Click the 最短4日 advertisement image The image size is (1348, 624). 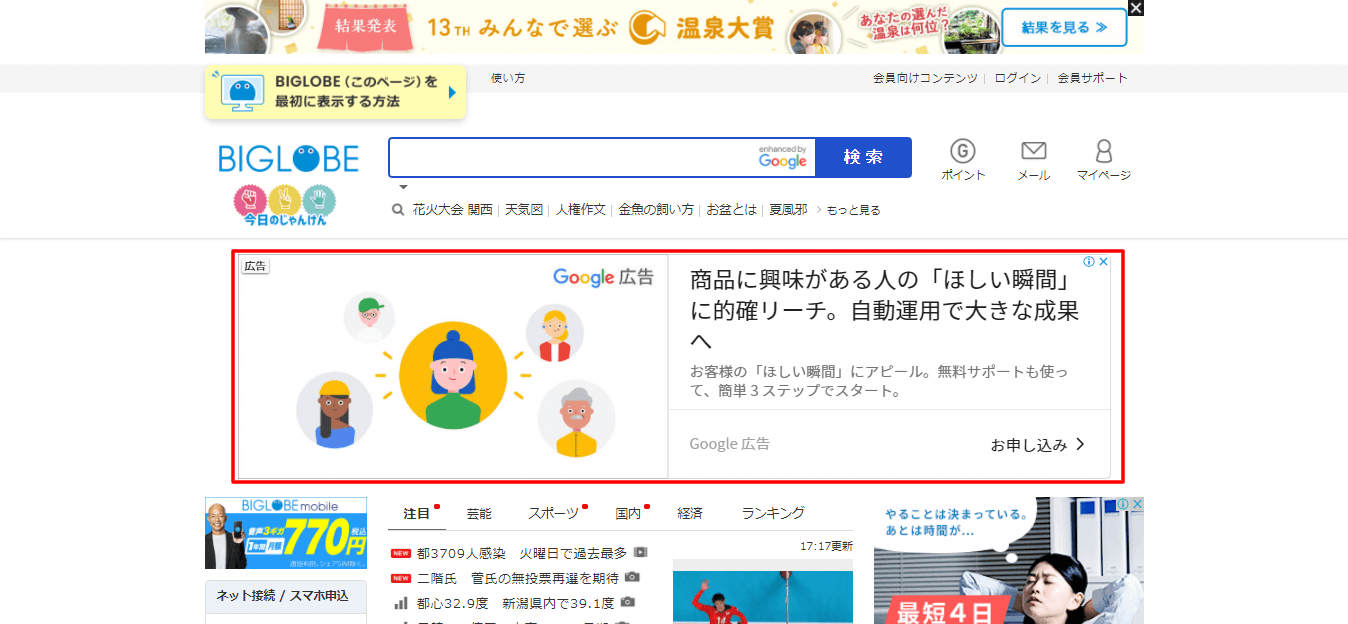1009,561
